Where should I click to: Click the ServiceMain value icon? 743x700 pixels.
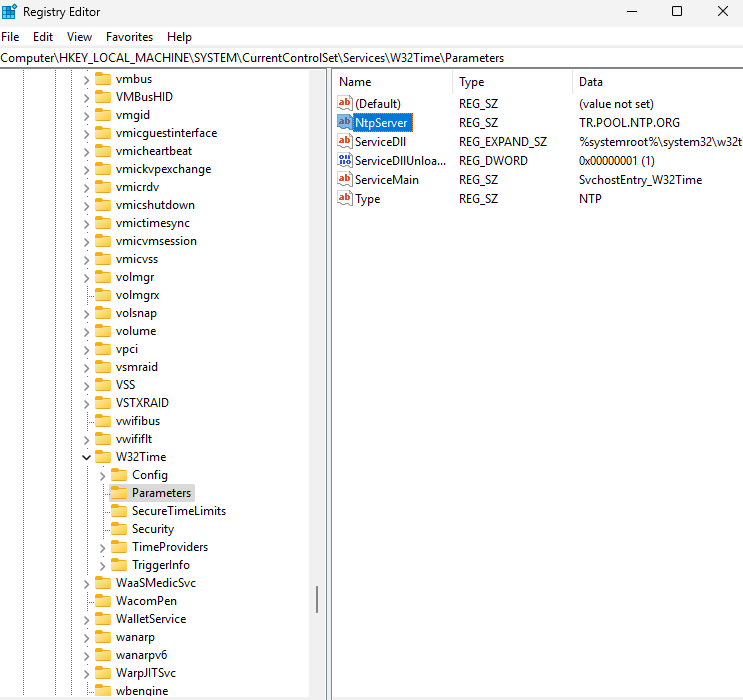(345, 179)
